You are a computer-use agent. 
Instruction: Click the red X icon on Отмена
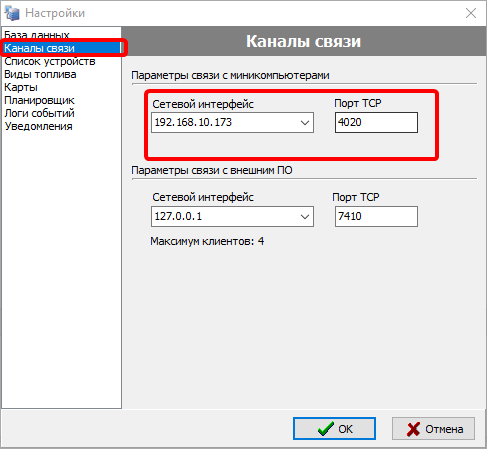click(413, 429)
